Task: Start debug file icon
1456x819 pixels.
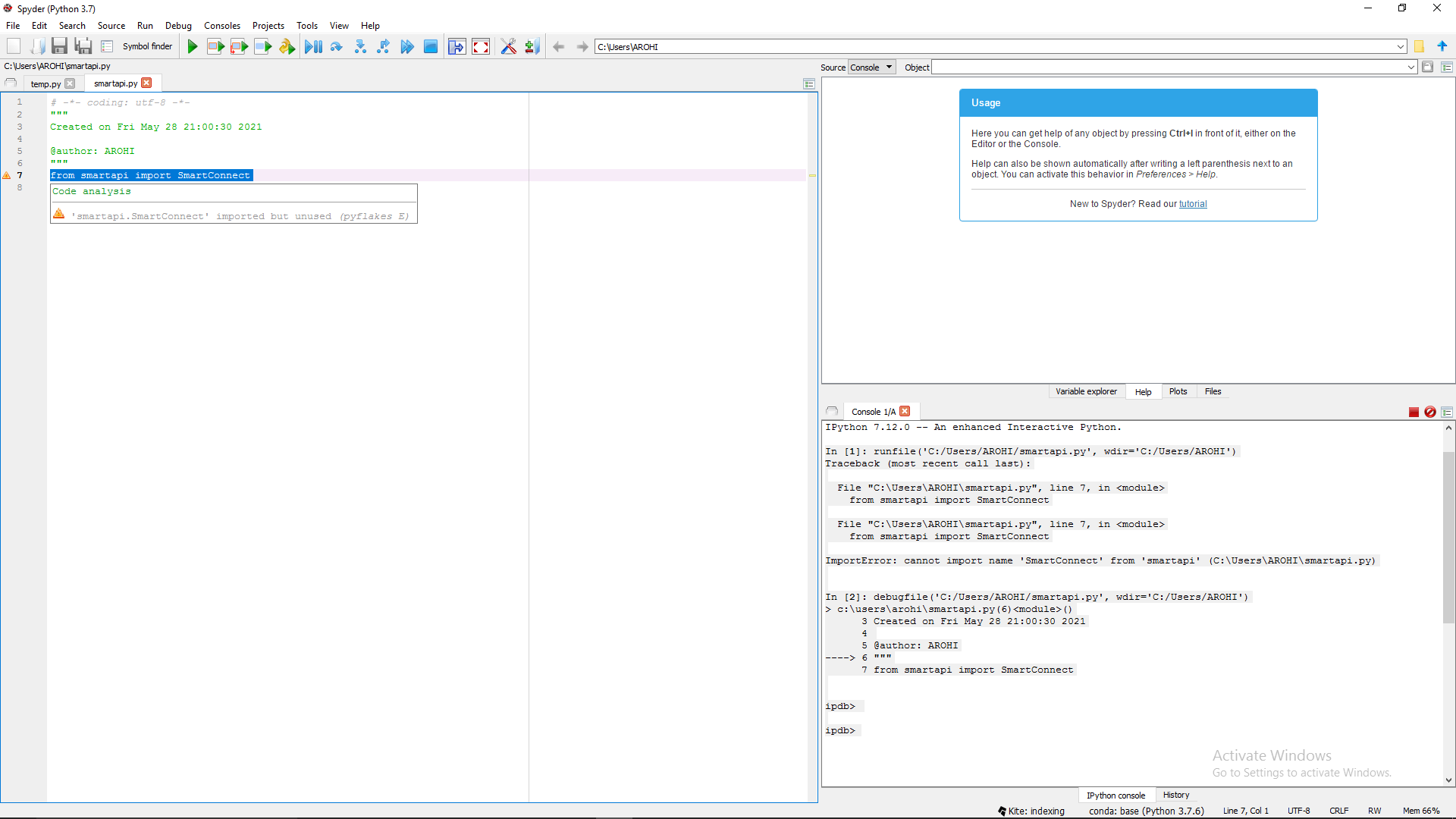Action: 313,46
